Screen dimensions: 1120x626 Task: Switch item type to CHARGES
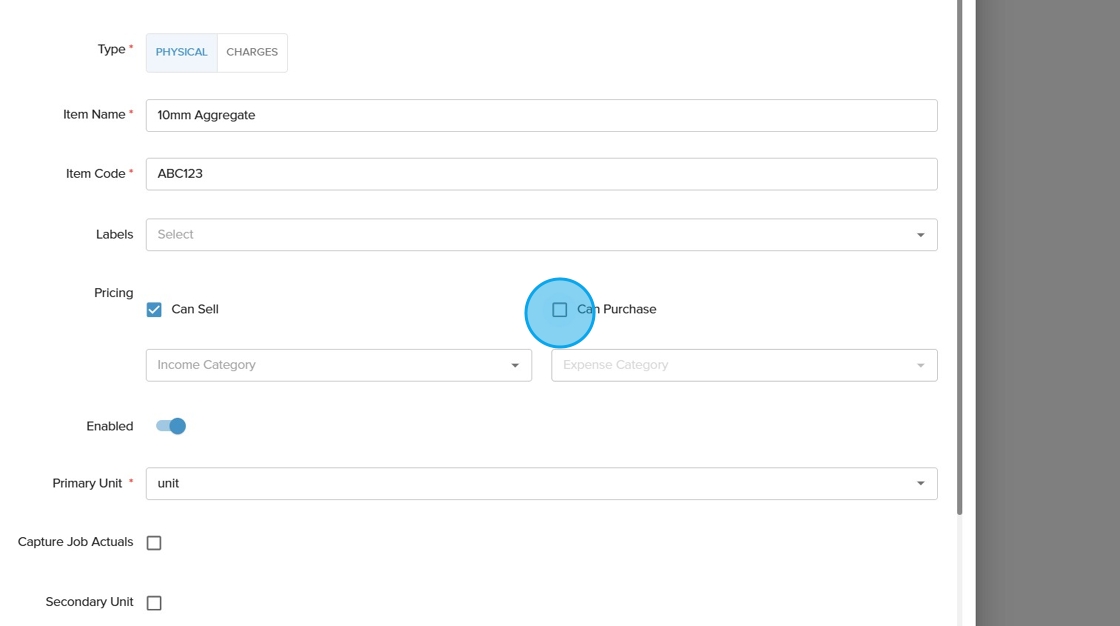click(252, 53)
